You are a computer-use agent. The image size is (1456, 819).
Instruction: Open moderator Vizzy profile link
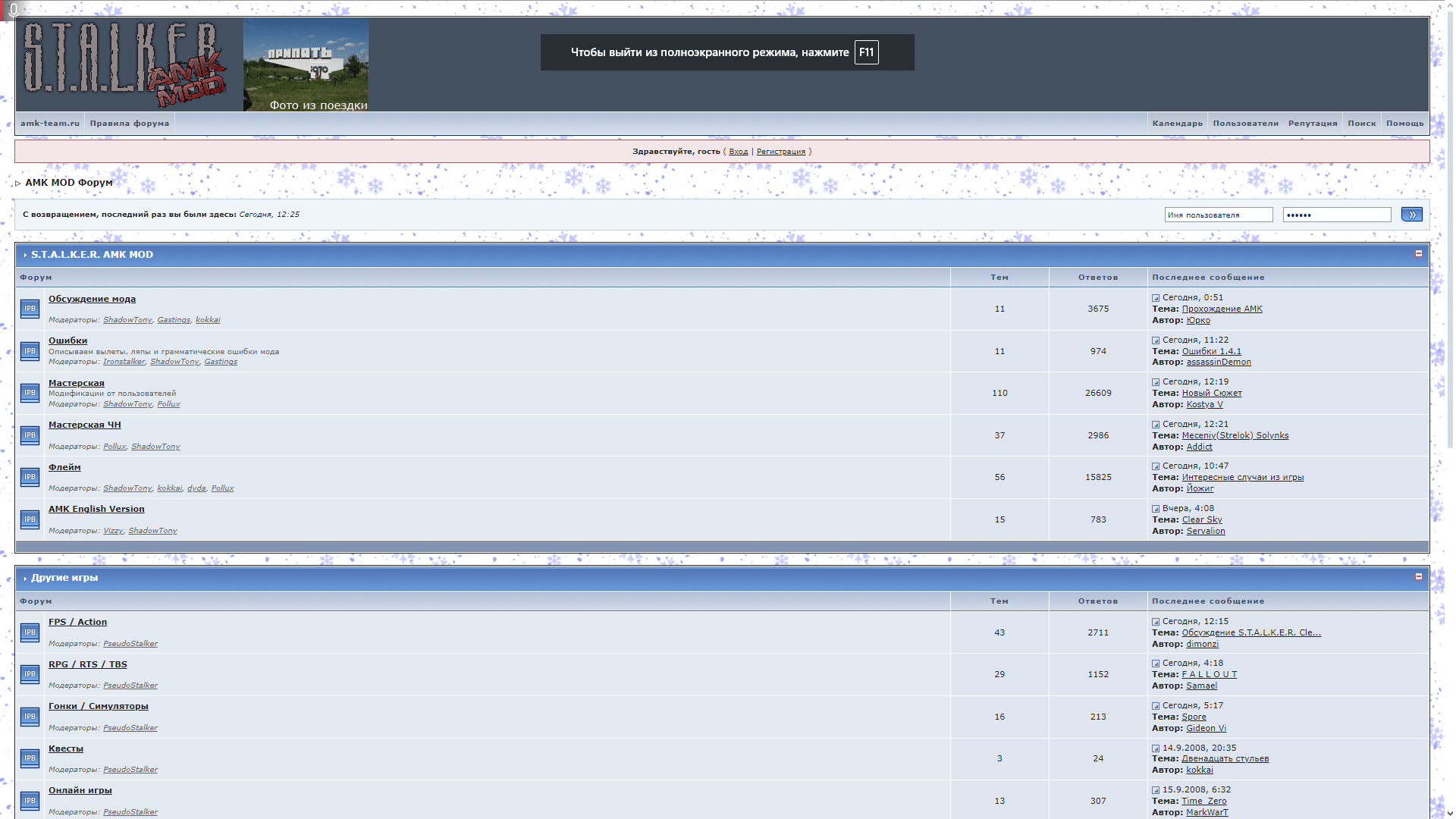point(113,531)
